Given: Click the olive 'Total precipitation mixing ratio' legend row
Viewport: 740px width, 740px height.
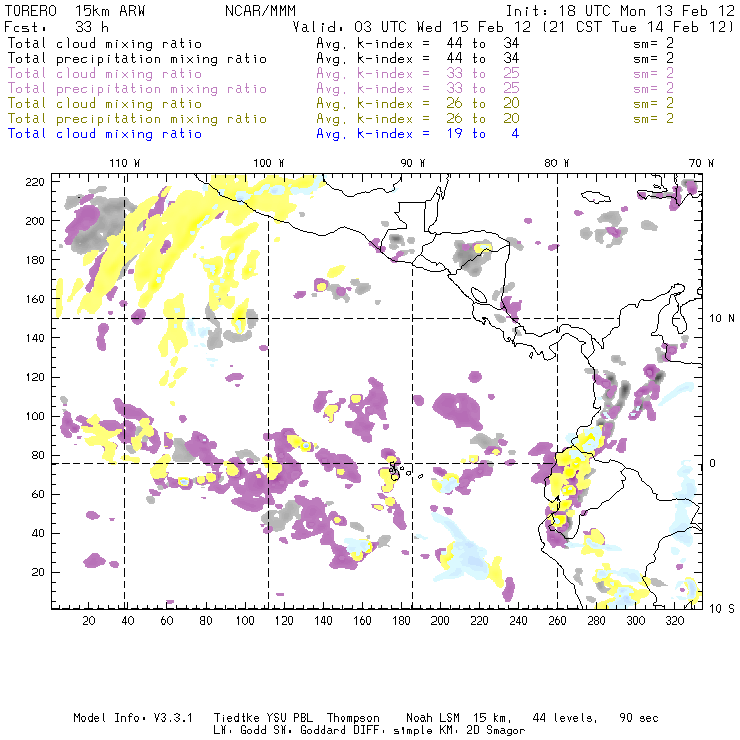Looking at the screenshot, I should tap(137, 119).
